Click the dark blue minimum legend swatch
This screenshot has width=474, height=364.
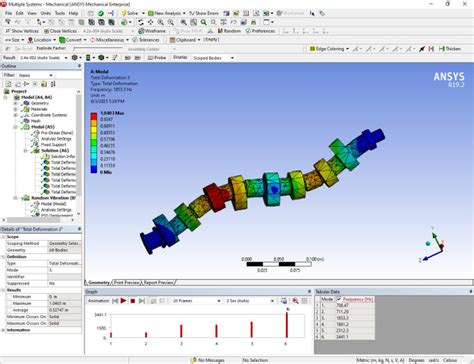tap(94, 170)
